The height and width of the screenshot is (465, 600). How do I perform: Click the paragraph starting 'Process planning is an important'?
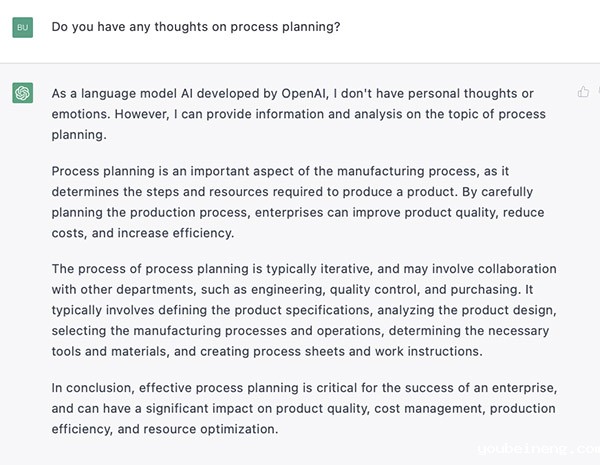click(x=298, y=202)
